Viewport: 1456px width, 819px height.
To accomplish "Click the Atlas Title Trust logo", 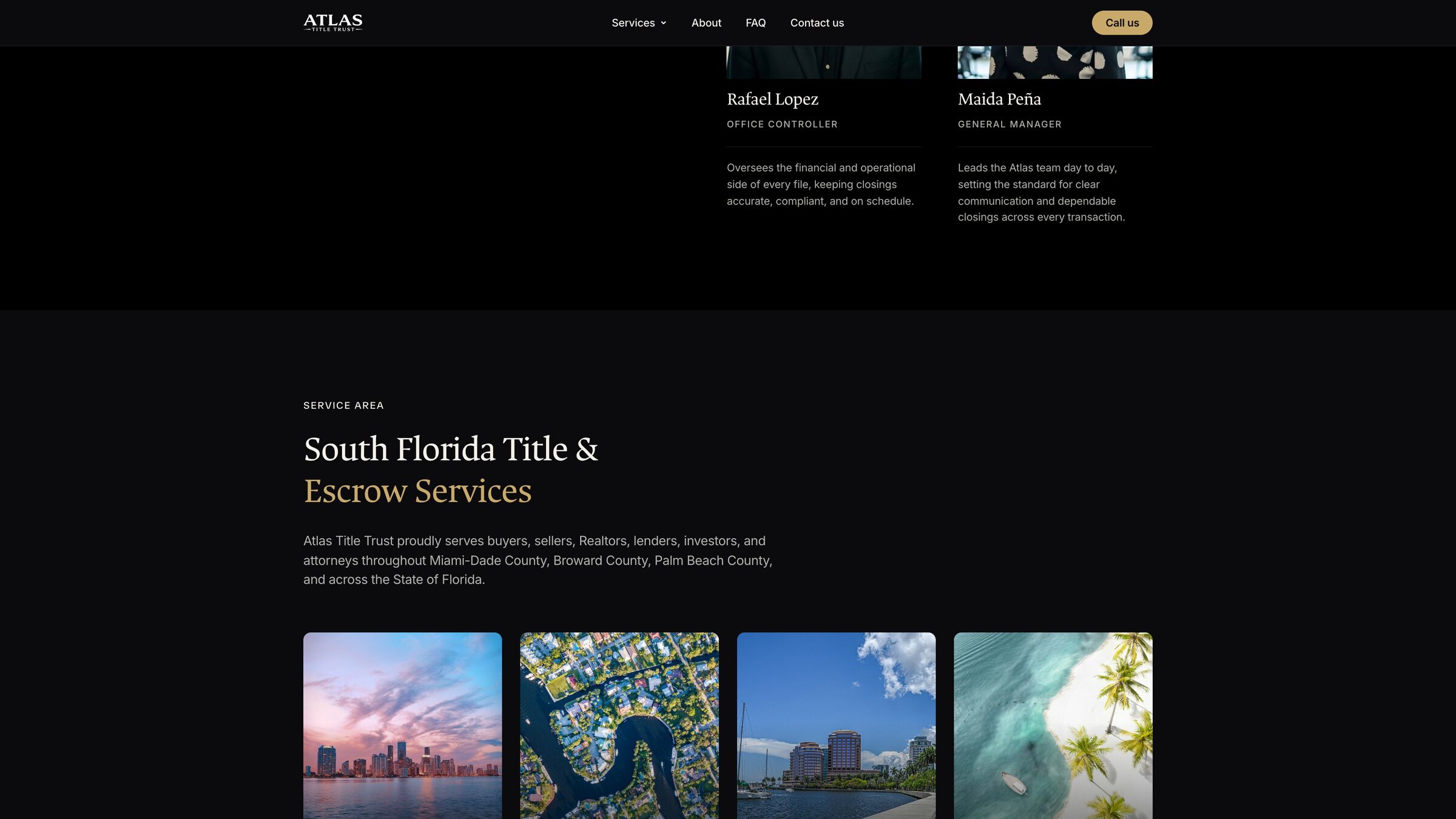I will click(332, 22).
